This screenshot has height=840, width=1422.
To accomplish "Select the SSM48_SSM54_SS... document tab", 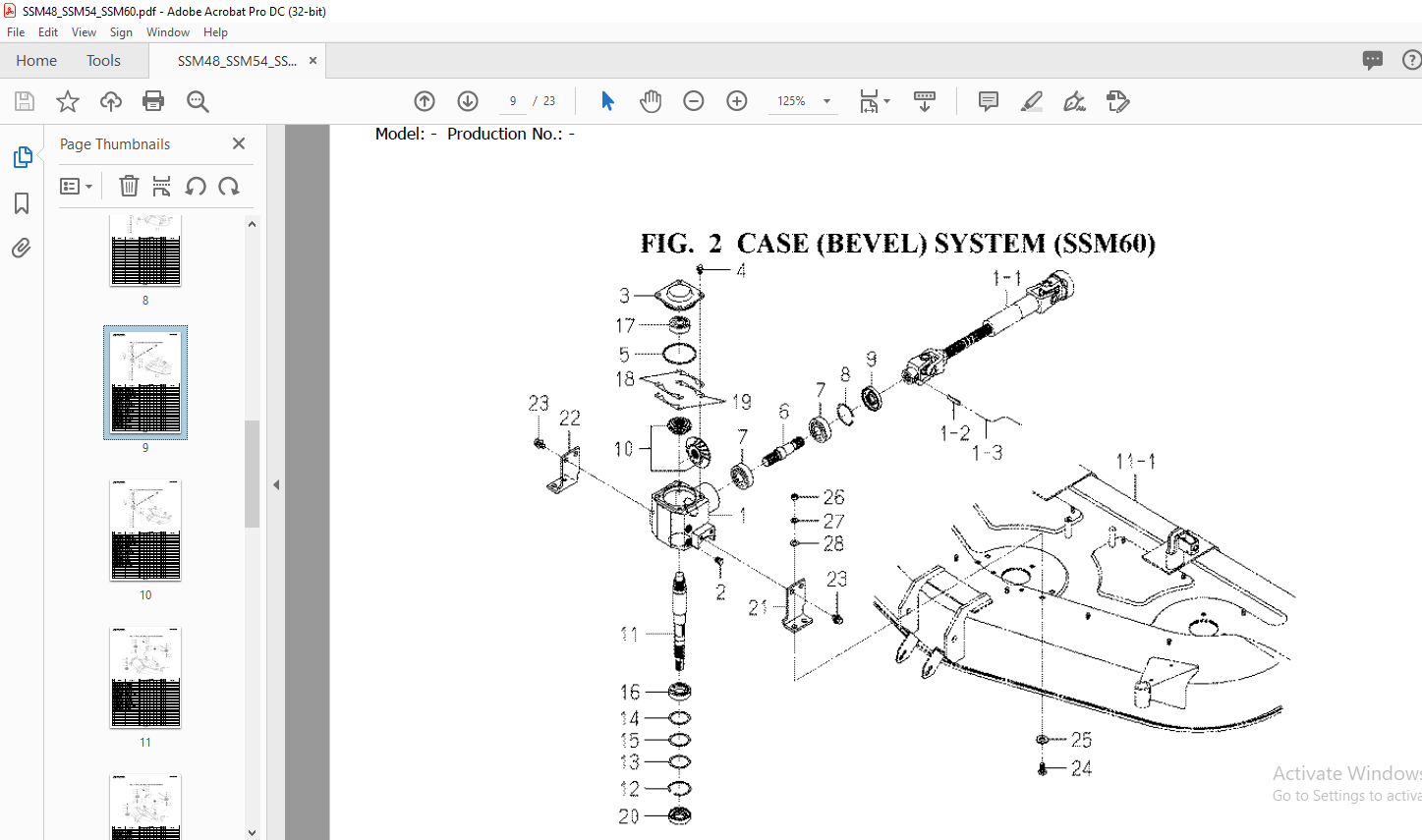I will (237, 60).
